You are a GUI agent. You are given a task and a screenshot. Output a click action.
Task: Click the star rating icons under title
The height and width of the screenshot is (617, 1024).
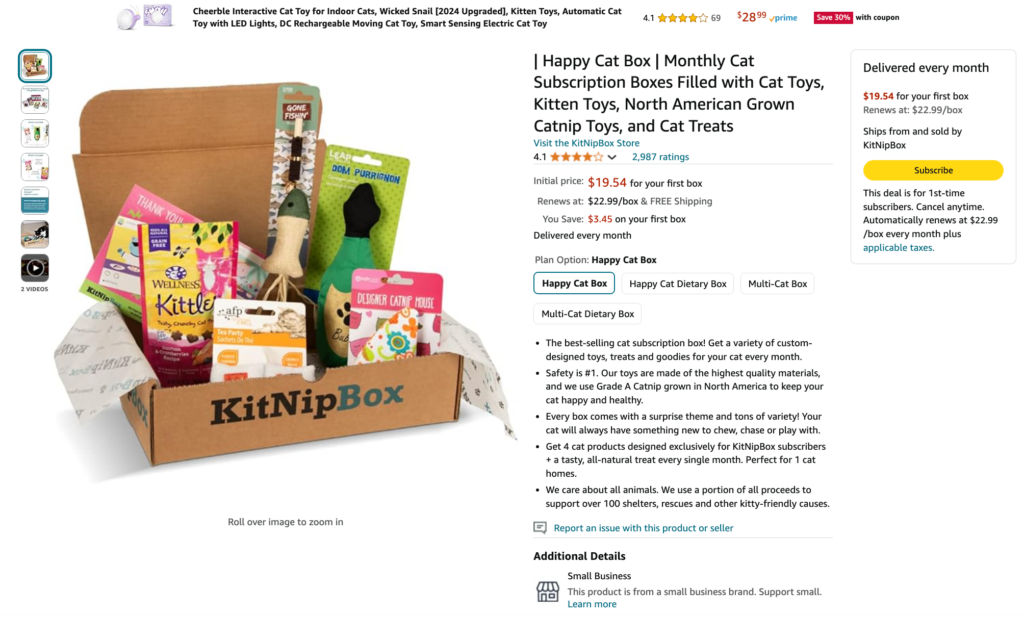coord(577,157)
